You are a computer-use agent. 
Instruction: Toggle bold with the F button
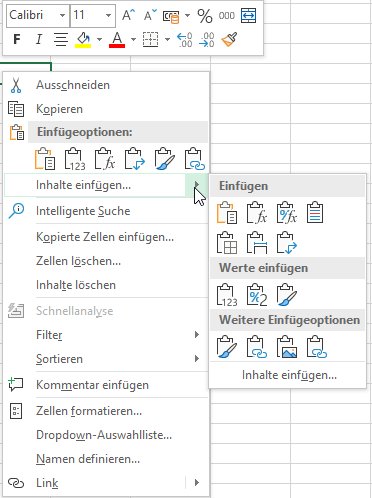(17, 39)
